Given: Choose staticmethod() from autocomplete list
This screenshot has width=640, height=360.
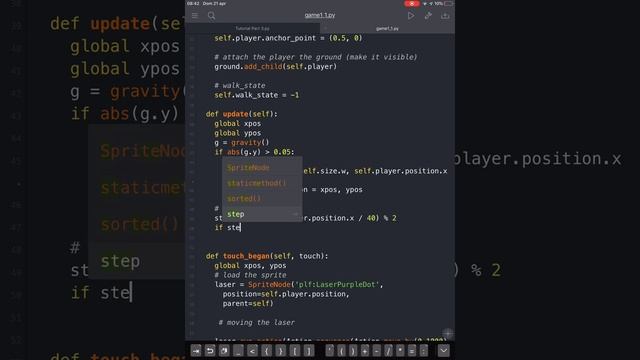Looking at the screenshot, I should click(x=262, y=183).
